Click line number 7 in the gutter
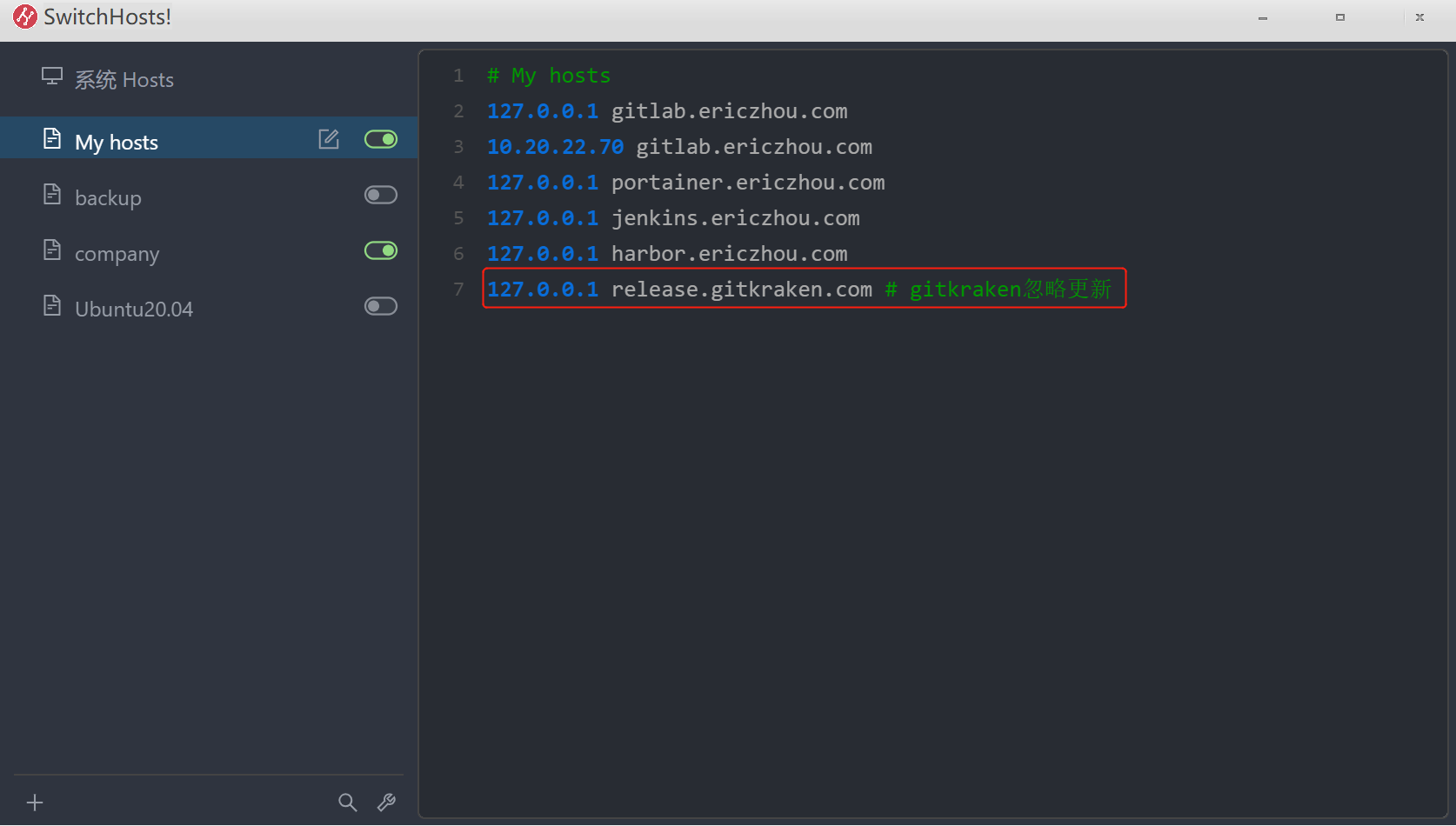 pos(458,290)
